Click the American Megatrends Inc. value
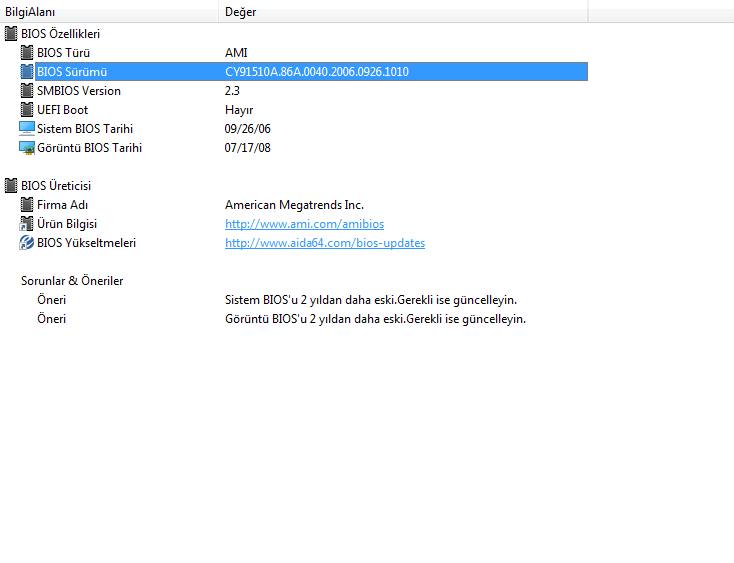 [x=294, y=205]
